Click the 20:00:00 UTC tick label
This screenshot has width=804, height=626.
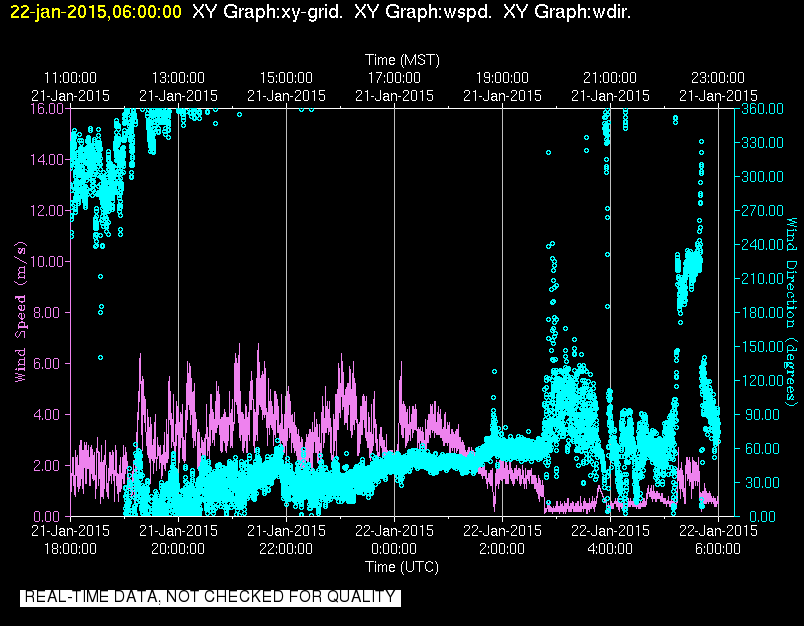[178, 549]
